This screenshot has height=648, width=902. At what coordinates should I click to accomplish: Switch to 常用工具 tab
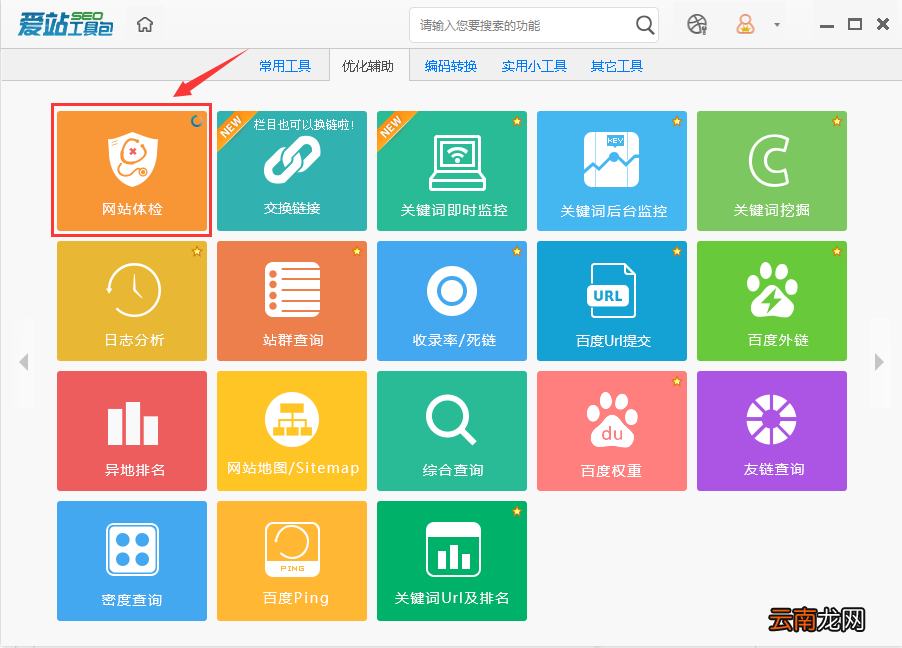(x=285, y=66)
